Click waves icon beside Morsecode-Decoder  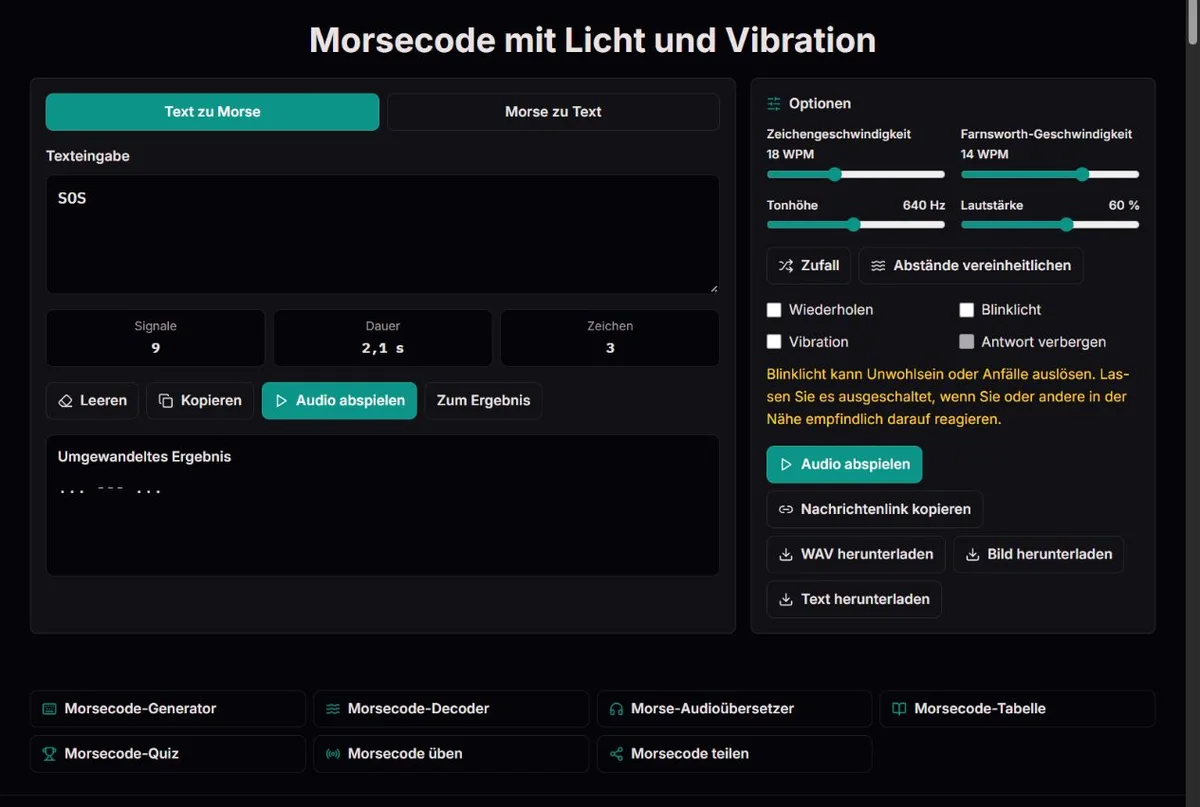click(x=333, y=709)
